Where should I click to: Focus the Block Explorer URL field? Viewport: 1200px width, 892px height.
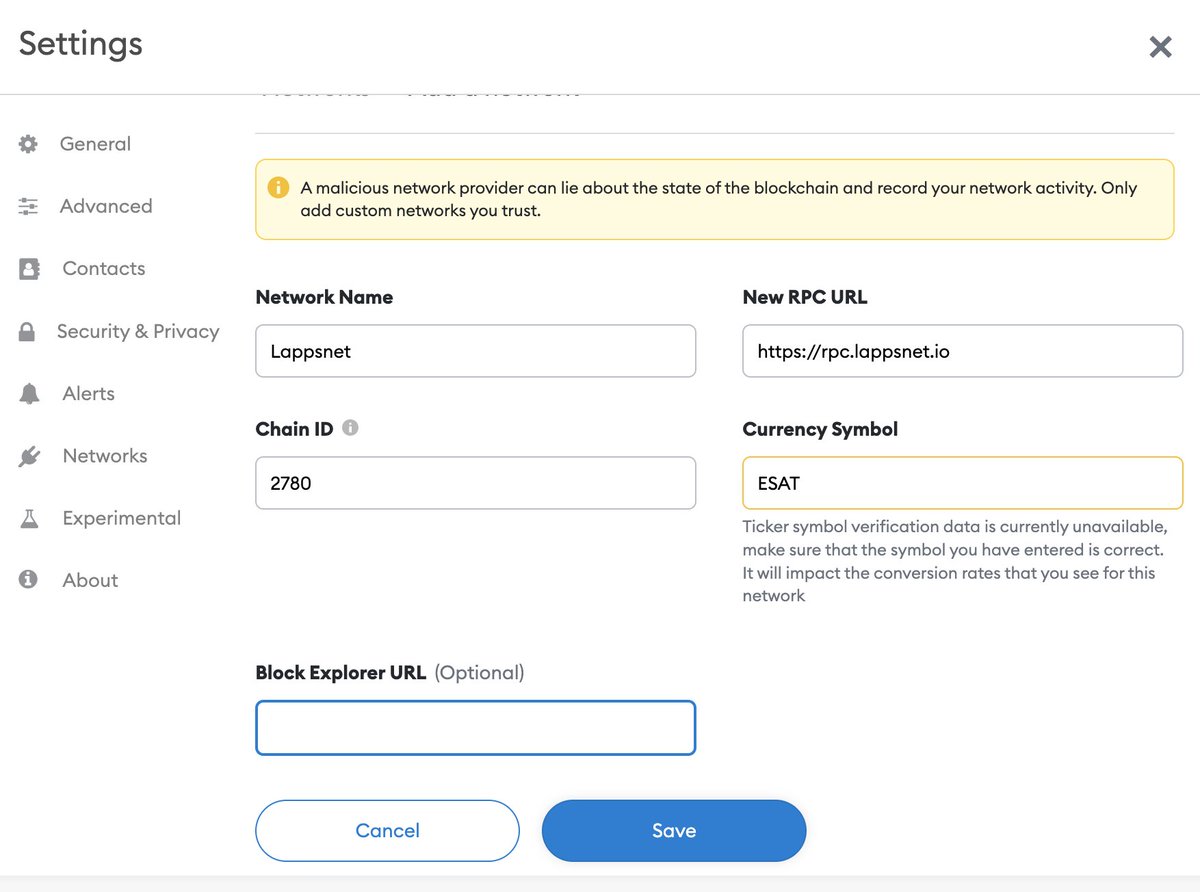(476, 727)
